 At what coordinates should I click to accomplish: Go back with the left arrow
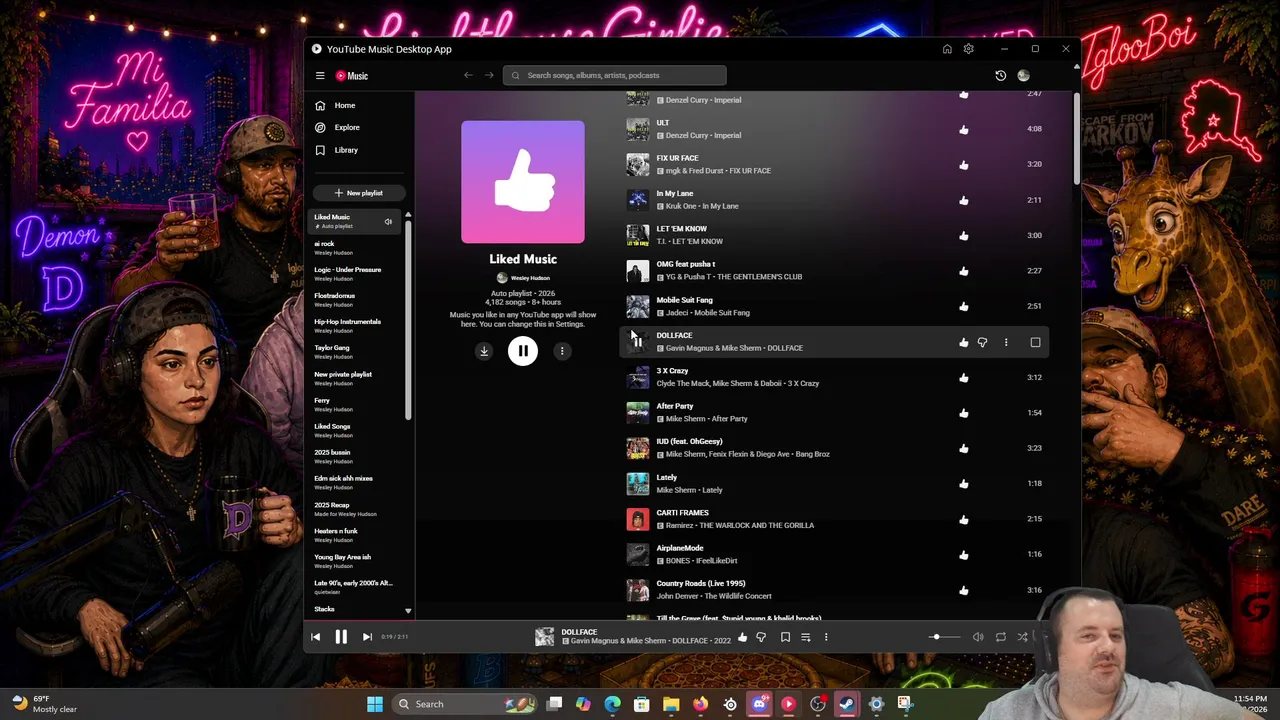(x=468, y=75)
